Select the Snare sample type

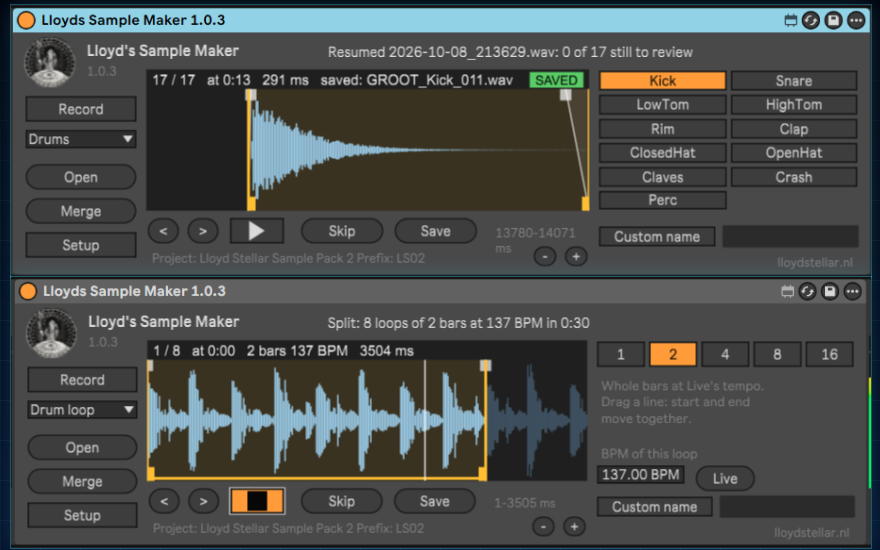click(794, 81)
